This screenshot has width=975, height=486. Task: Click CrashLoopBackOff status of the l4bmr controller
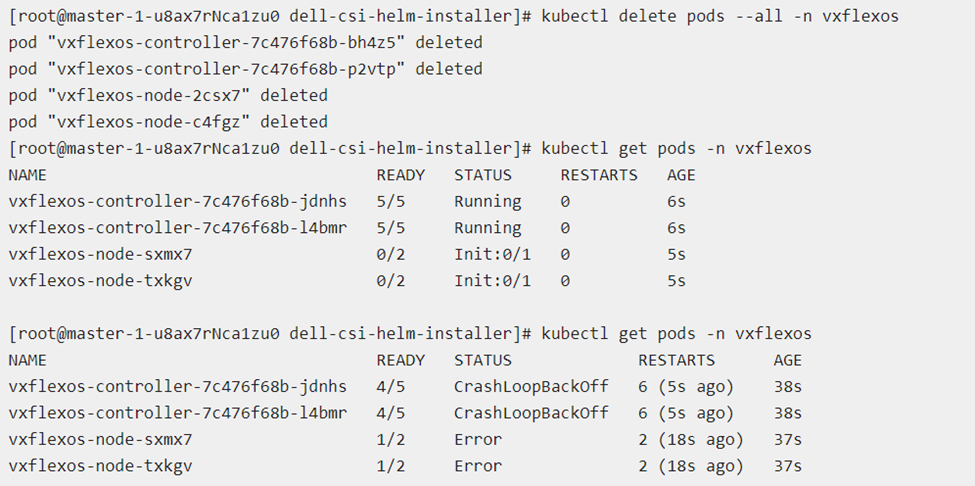530,413
